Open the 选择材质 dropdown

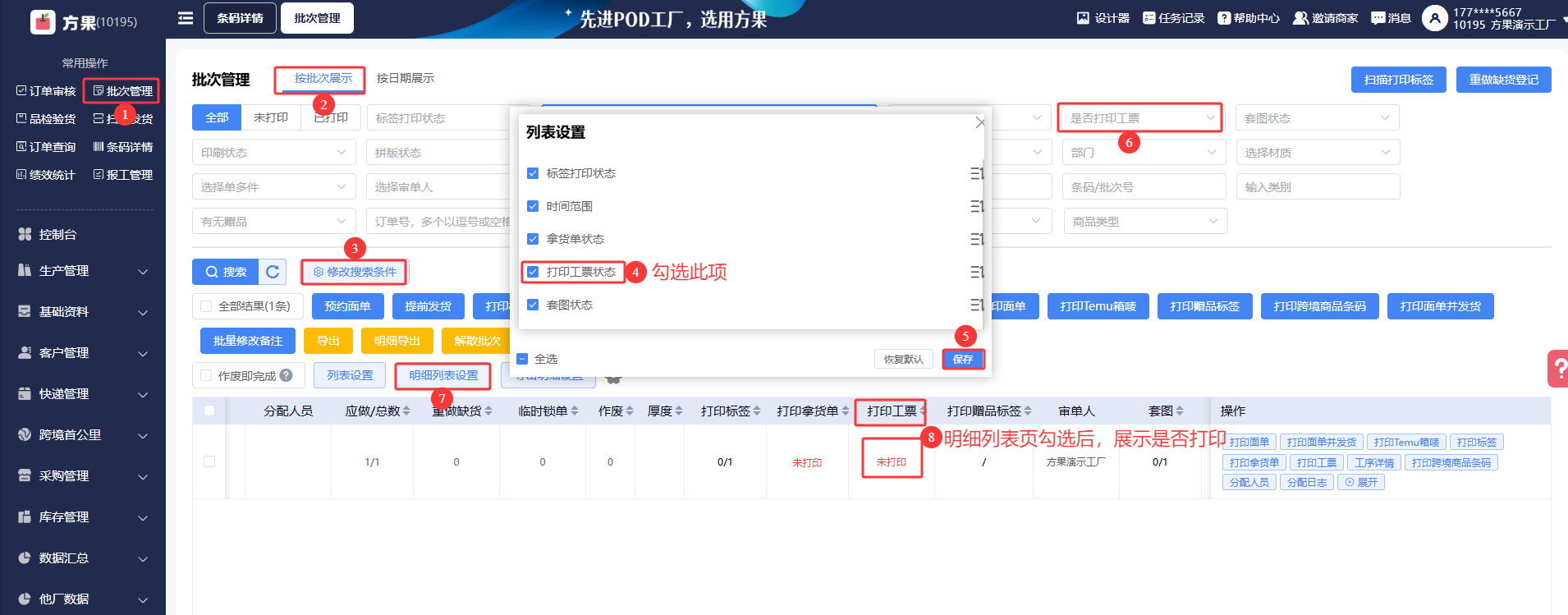1318,153
